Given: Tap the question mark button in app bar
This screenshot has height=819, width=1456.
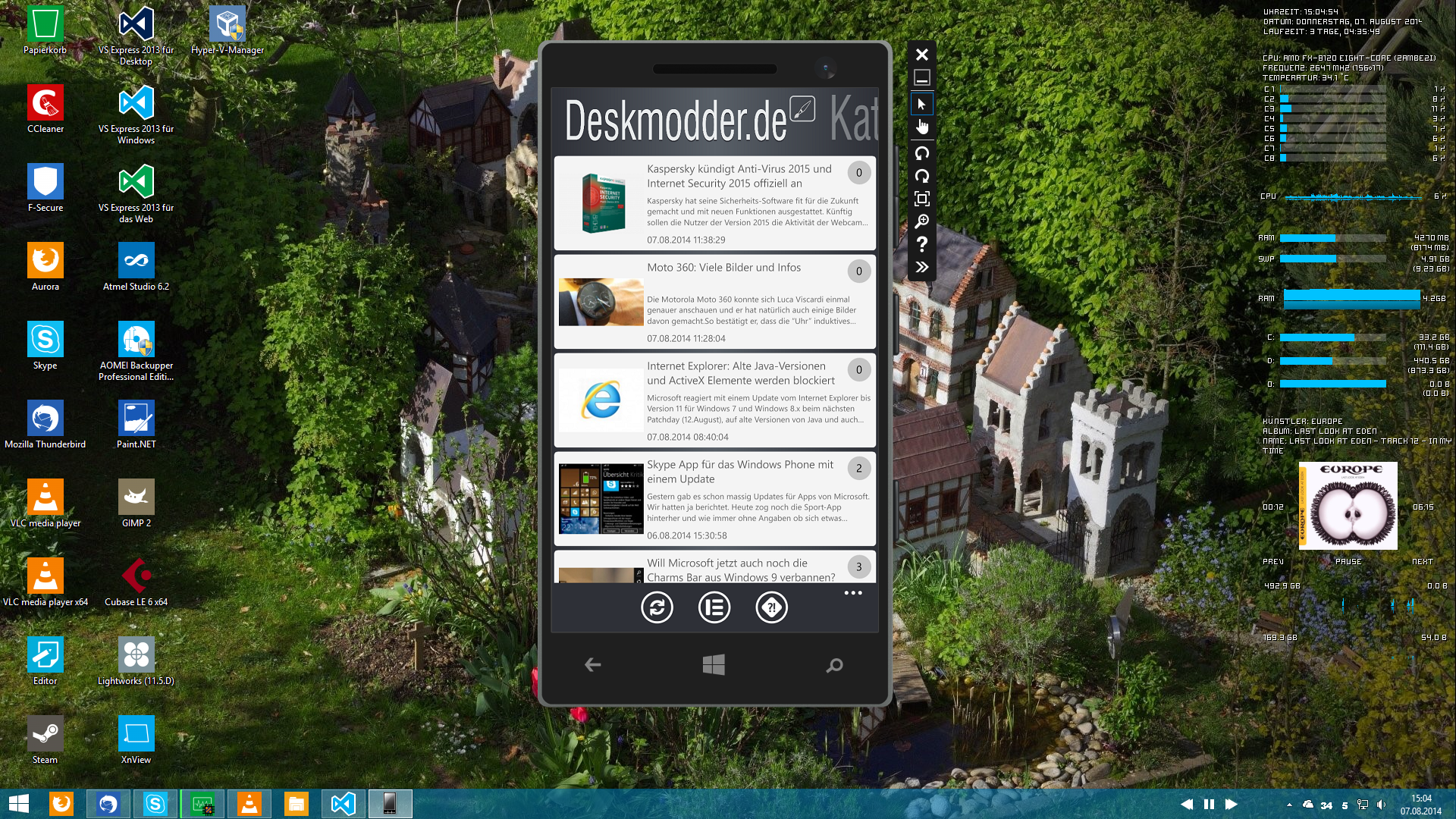Looking at the screenshot, I should click(x=772, y=607).
